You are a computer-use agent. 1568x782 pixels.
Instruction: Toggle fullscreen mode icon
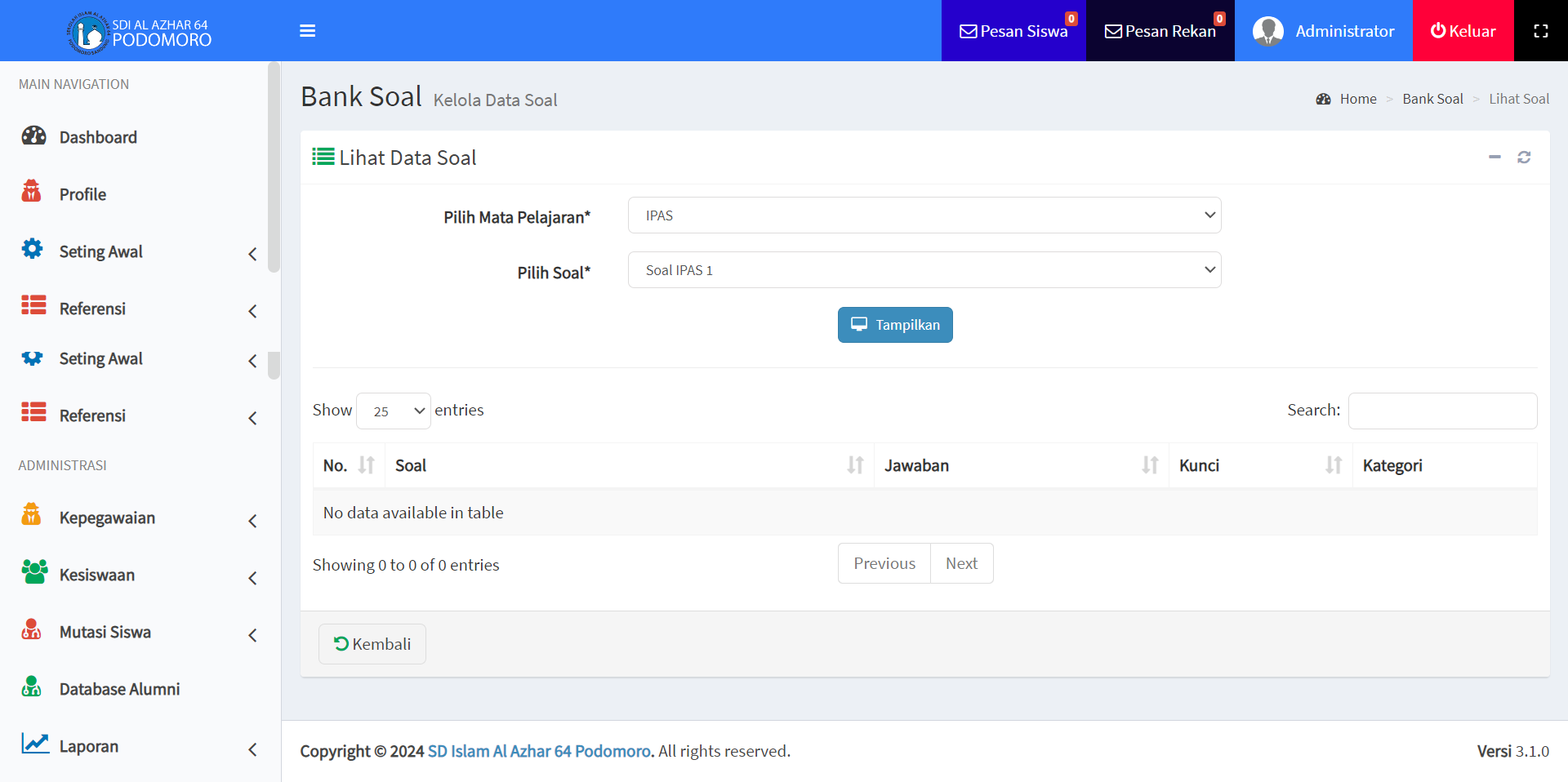coord(1540,31)
